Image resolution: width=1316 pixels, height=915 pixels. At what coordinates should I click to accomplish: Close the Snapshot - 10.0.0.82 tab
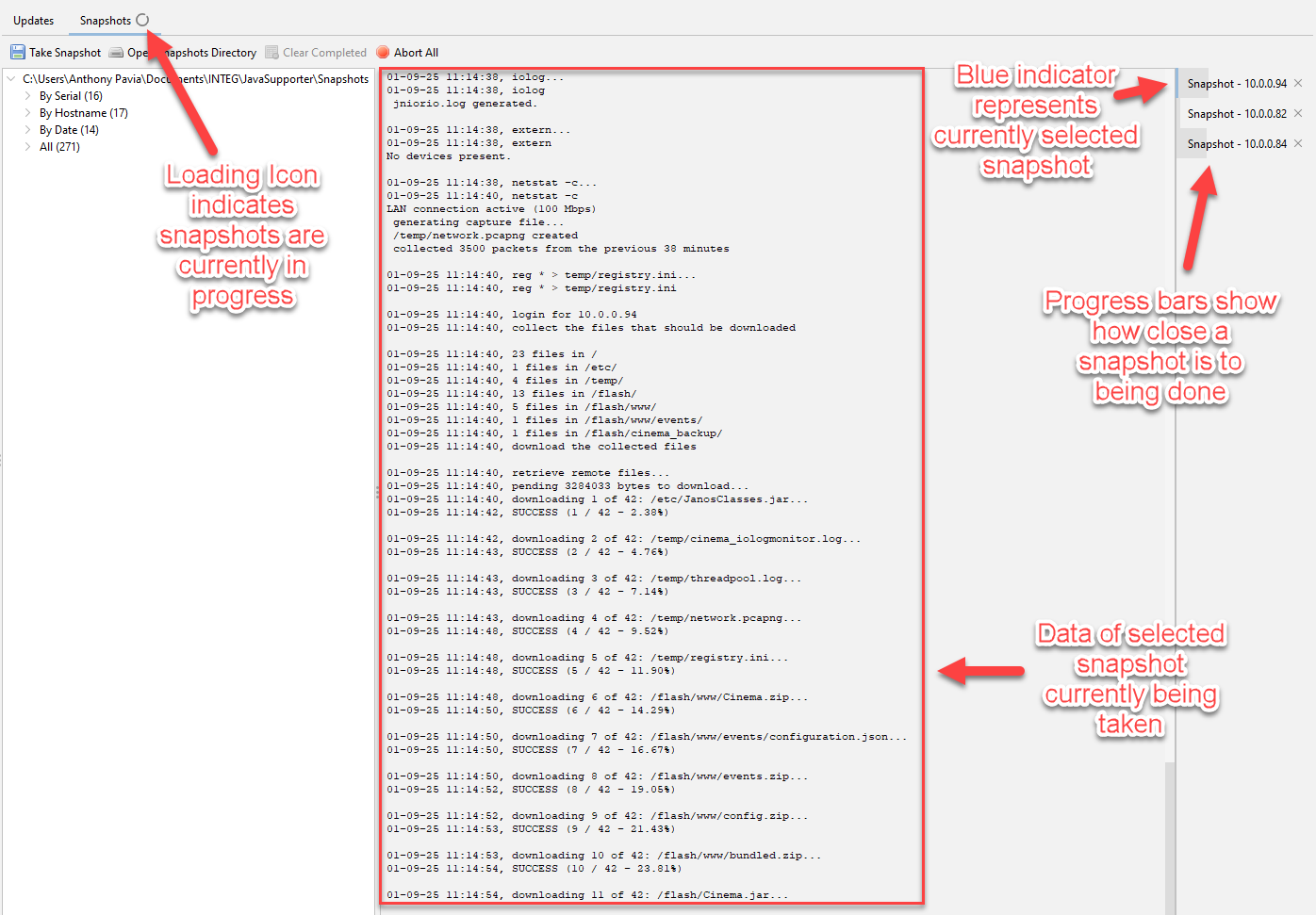click(1298, 114)
